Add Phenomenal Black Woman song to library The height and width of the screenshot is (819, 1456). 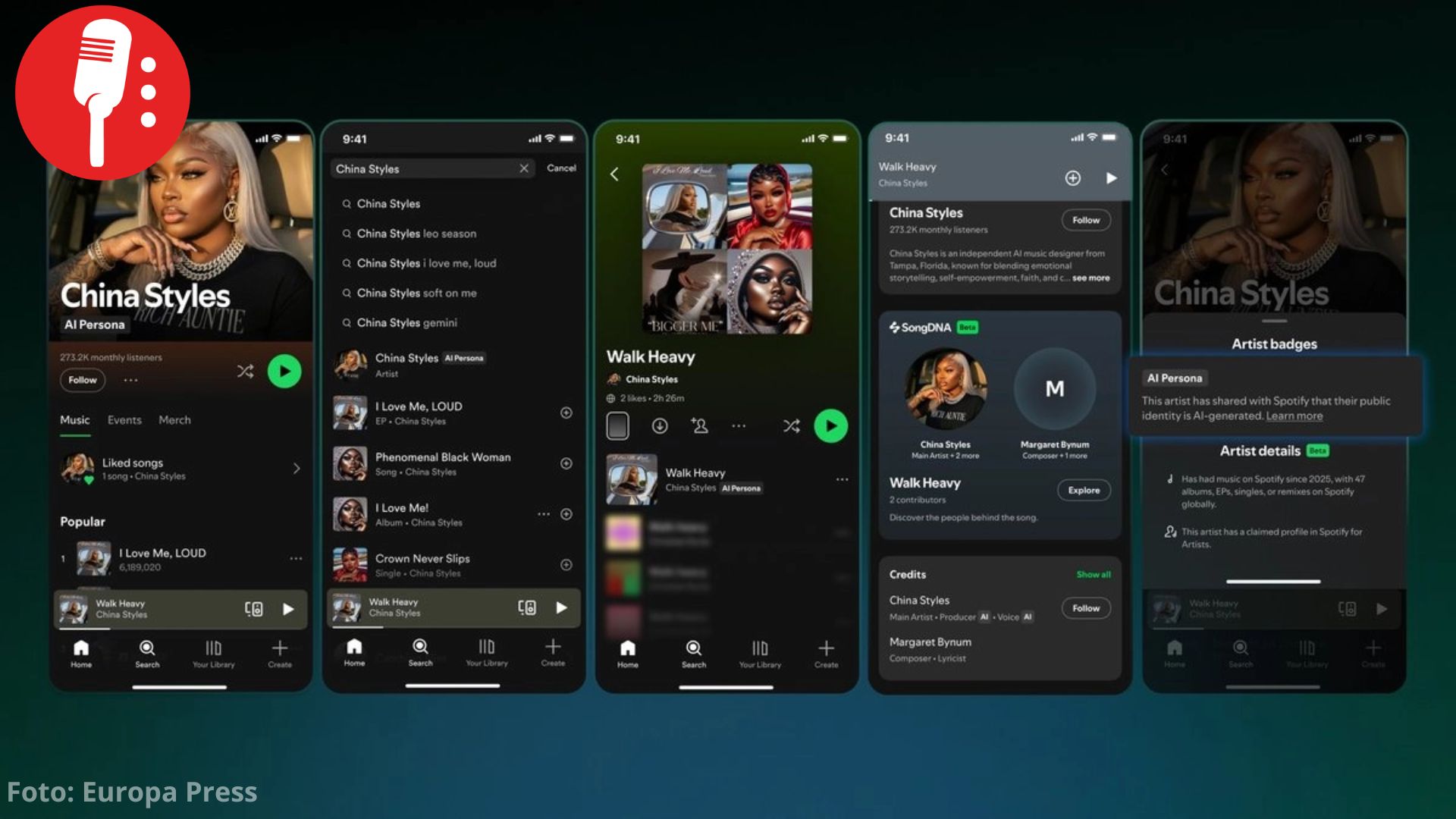click(x=566, y=463)
